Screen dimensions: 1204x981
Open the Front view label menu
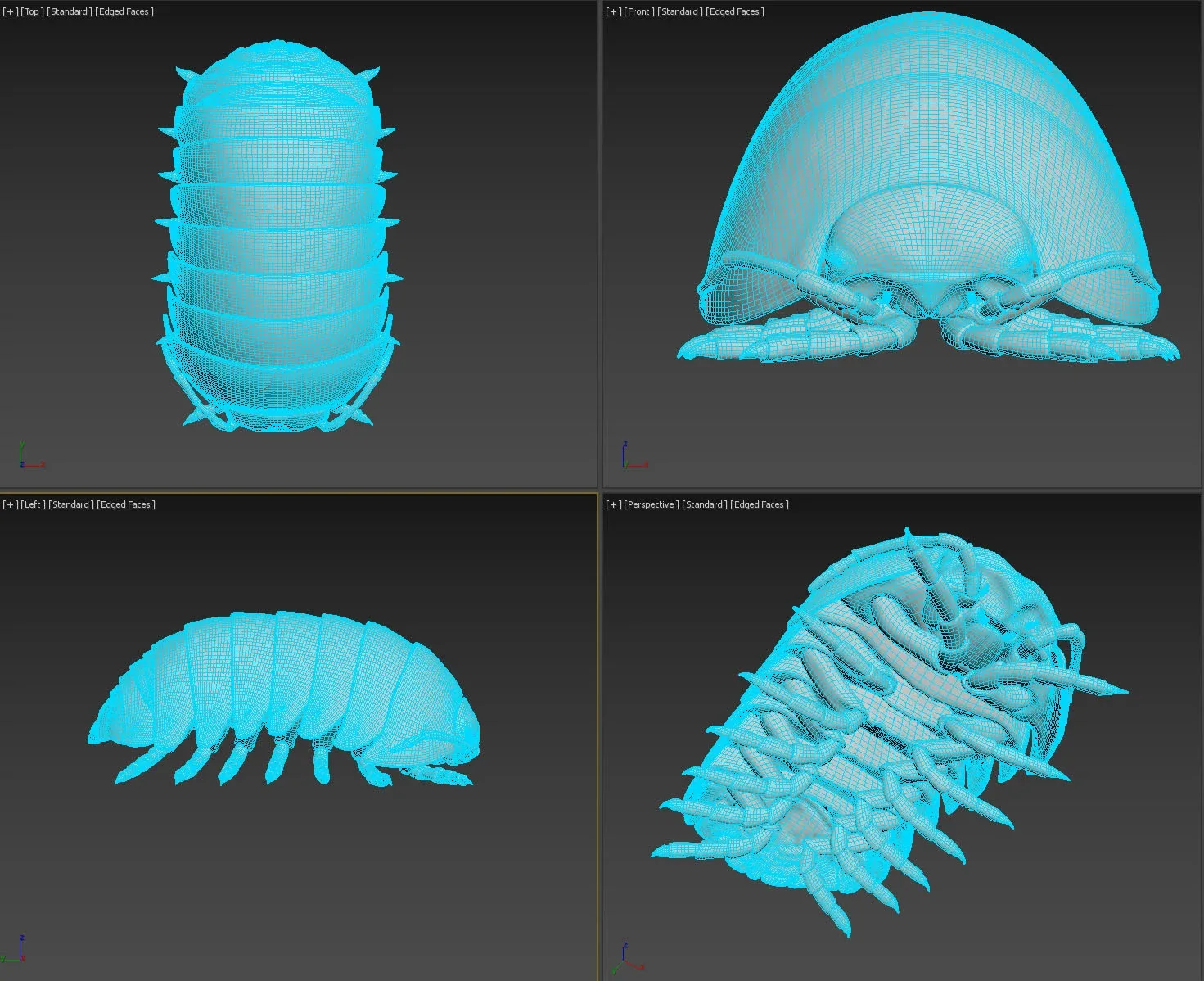tap(638, 11)
